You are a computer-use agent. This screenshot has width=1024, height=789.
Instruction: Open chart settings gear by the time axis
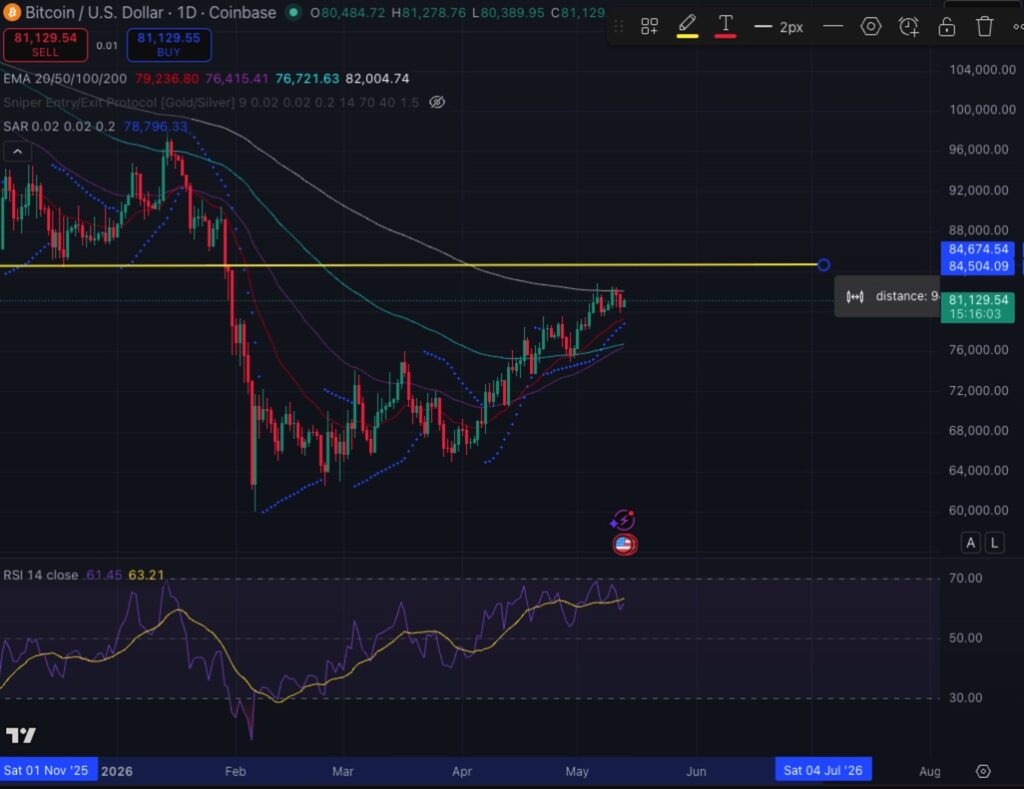(983, 771)
